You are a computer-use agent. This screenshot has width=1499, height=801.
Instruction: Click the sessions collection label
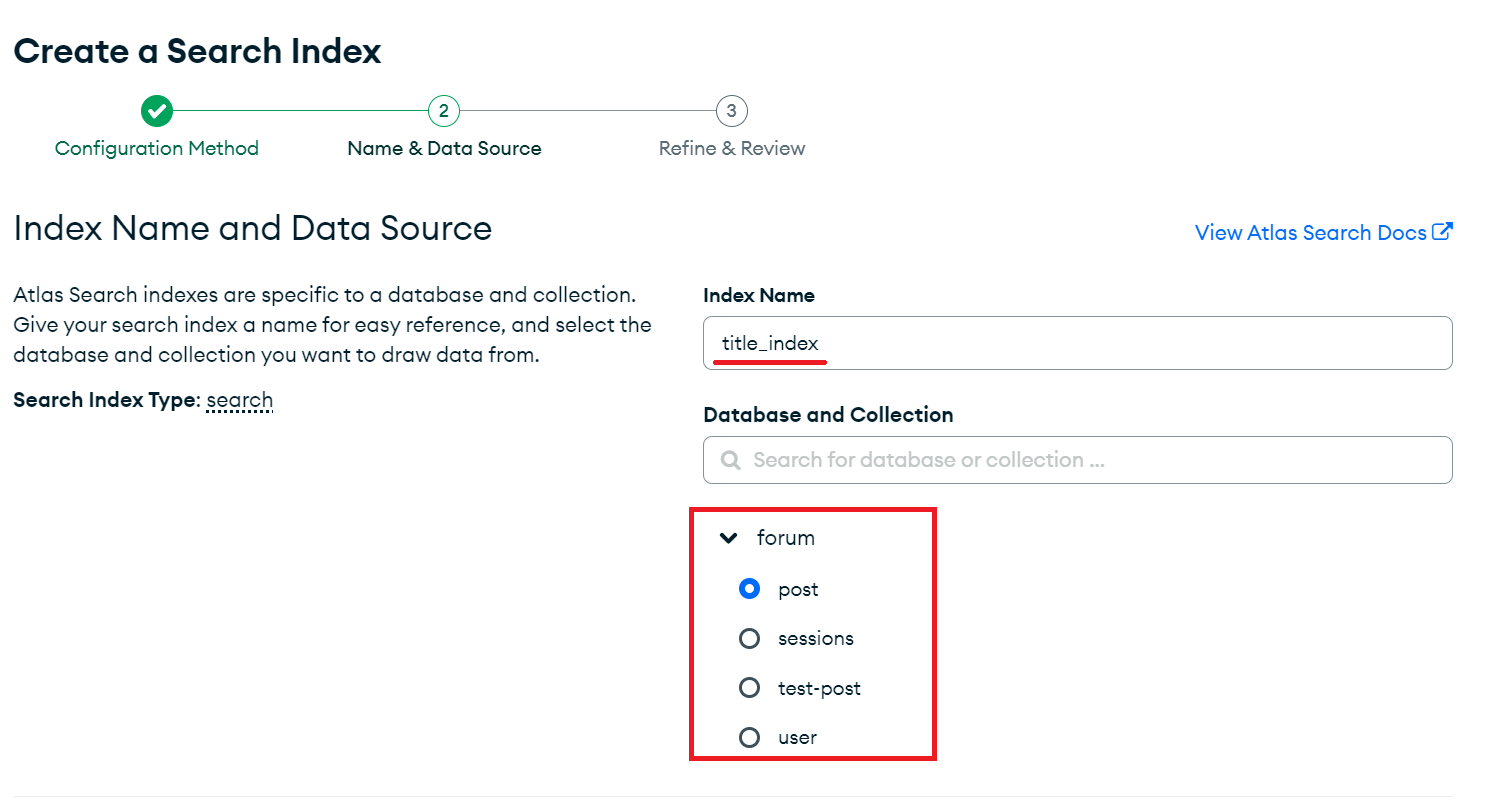tap(815, 638)
